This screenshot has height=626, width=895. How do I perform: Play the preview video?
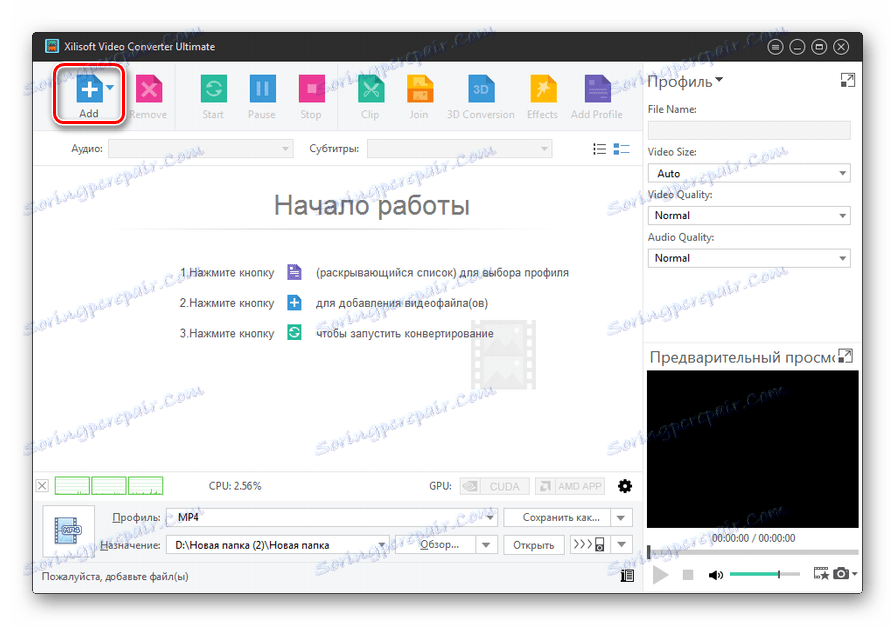pyautogui.click(x=660, y=575)
